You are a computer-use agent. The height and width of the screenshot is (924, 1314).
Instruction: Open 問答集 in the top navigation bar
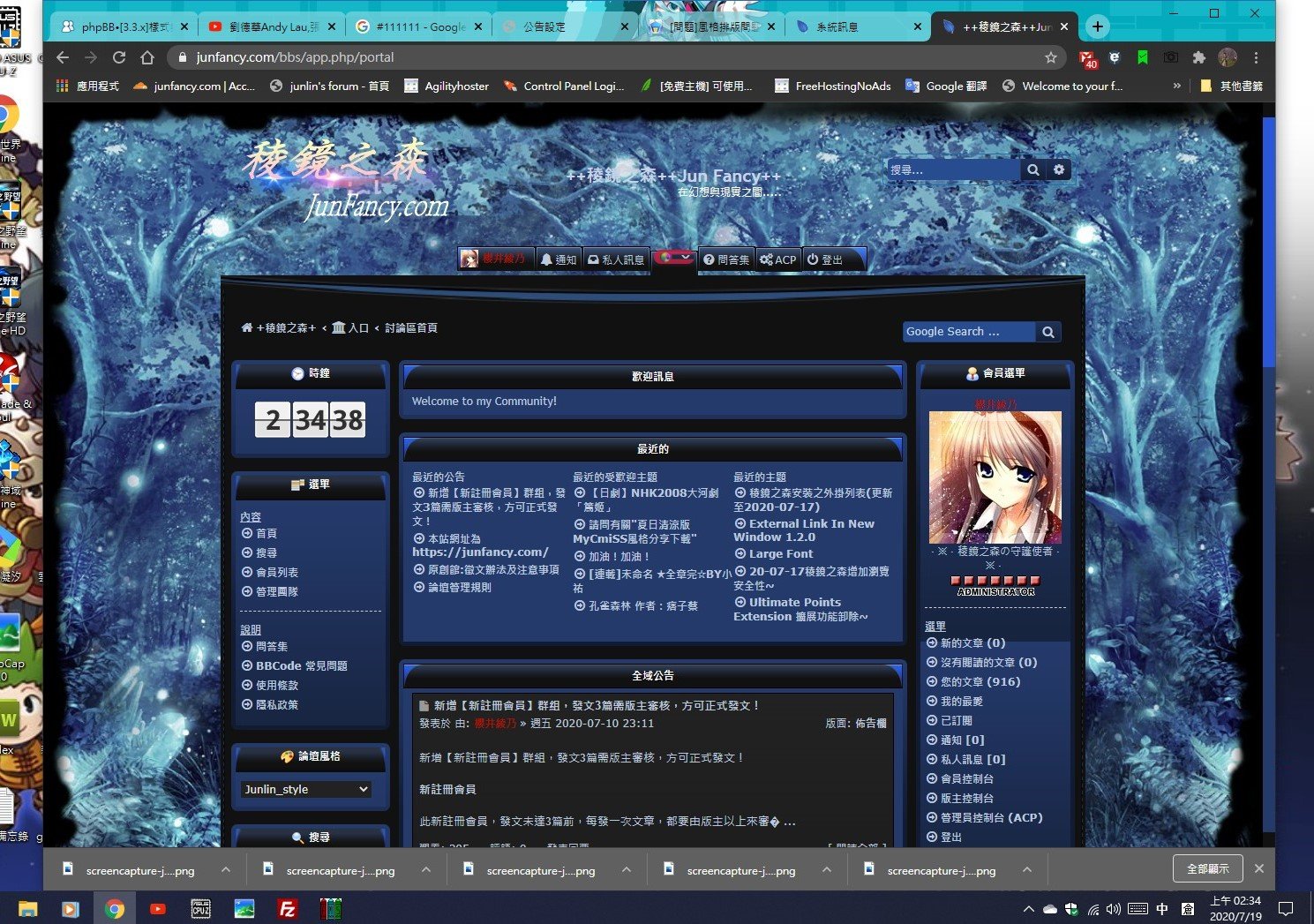point(726,259)
